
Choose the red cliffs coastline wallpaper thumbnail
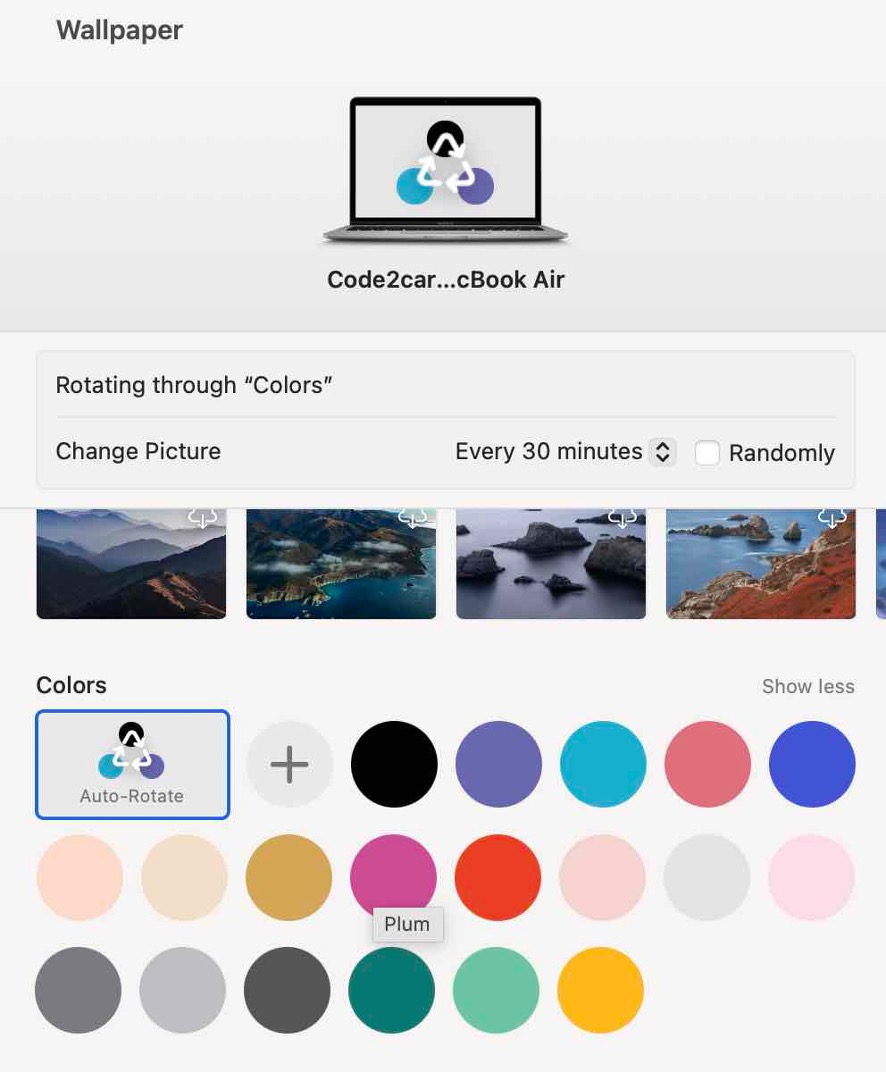pyautogui.click(x=761, y=564)
